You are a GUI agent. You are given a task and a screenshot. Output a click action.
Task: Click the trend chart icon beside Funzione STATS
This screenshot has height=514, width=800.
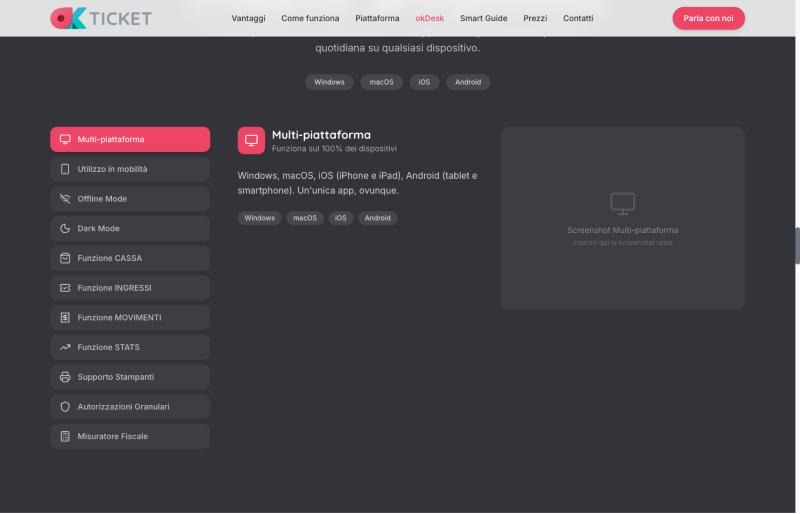click(65, 347)
